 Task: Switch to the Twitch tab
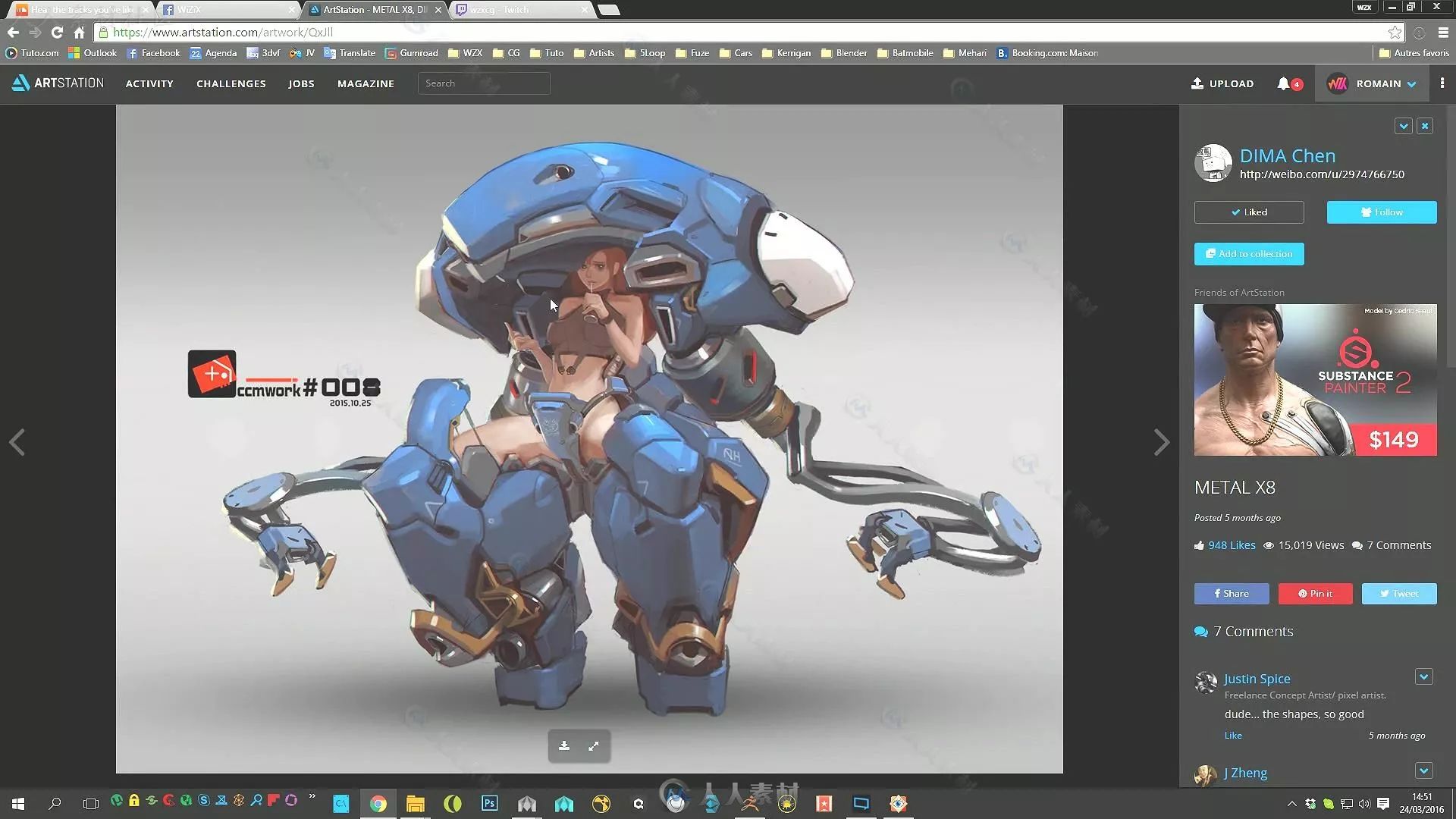(521, 10)
